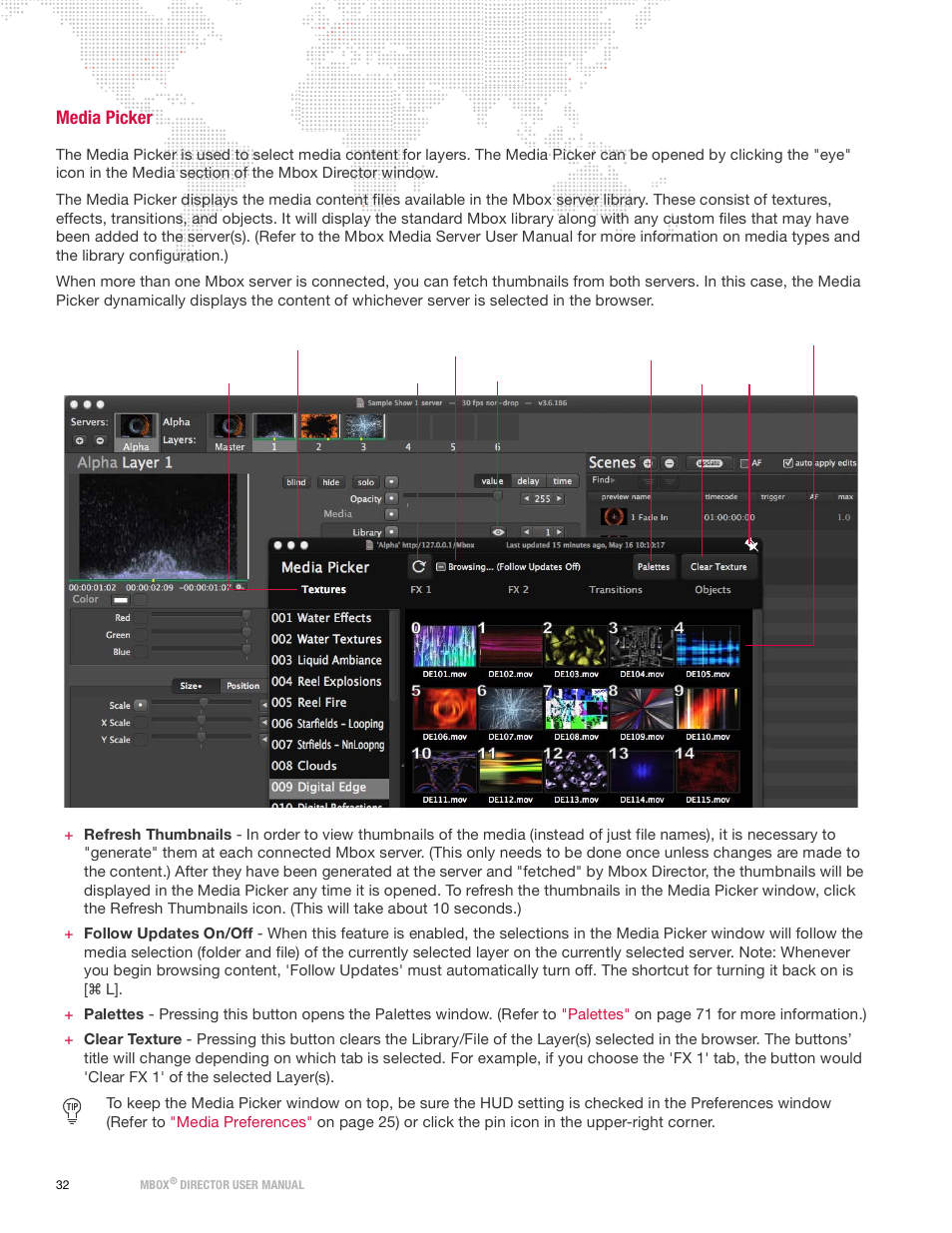Switch to the Objects tab
952x1233 pixels.
point(713,590)
